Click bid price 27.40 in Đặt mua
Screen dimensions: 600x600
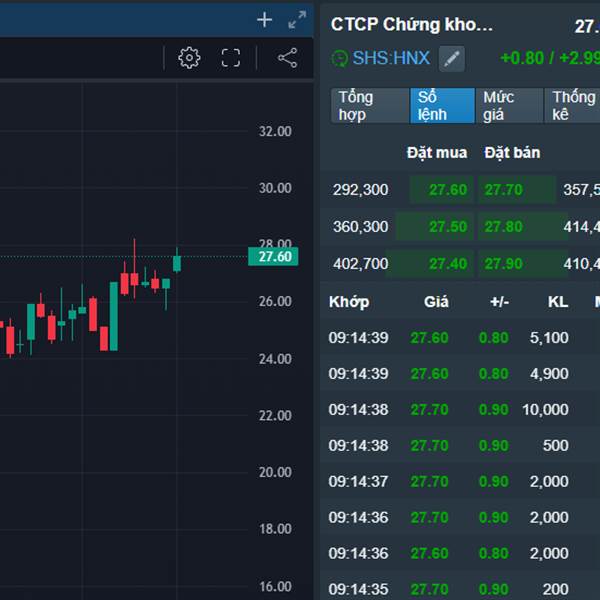(x=448, y=264)
